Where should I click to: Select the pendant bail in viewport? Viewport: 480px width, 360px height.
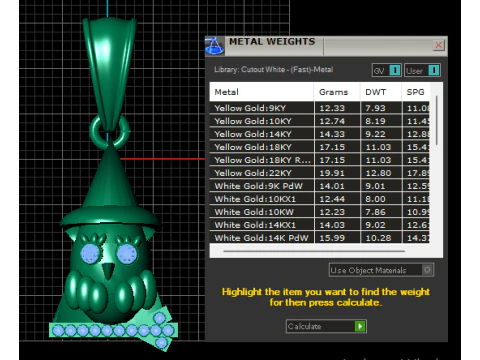point(109,72)
